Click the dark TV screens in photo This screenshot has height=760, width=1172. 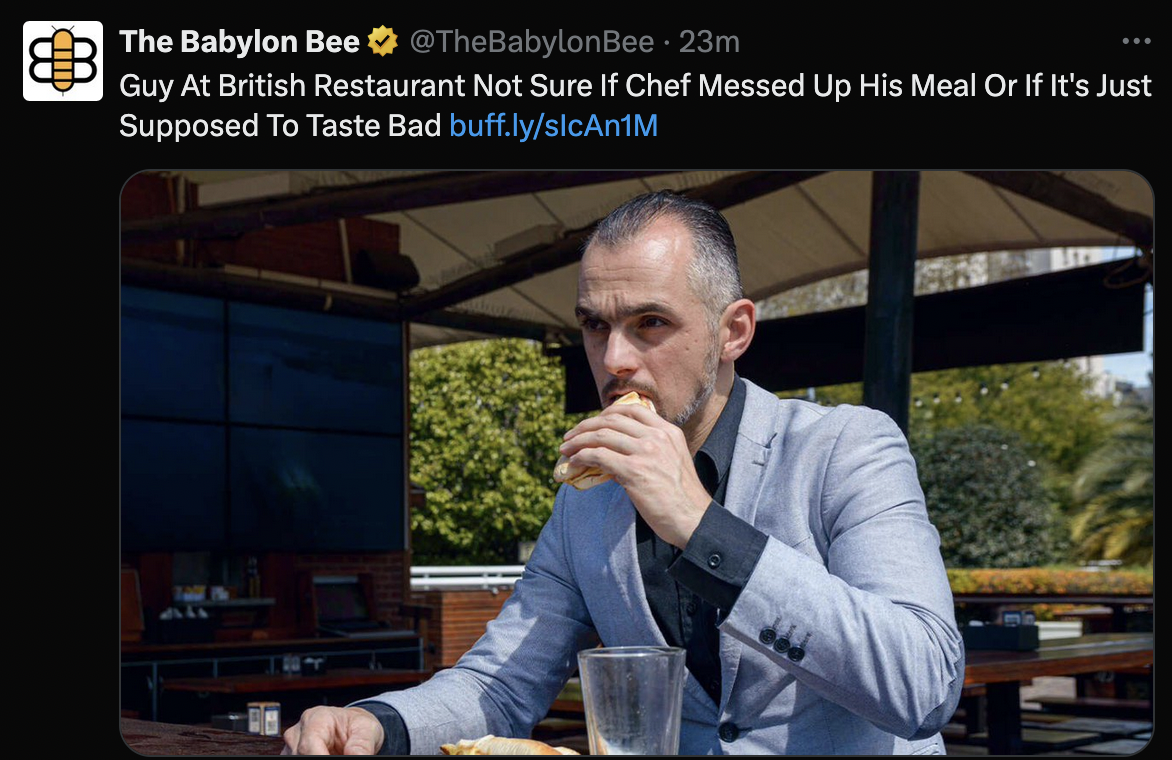pyautogui.click(x=262, y=418)
